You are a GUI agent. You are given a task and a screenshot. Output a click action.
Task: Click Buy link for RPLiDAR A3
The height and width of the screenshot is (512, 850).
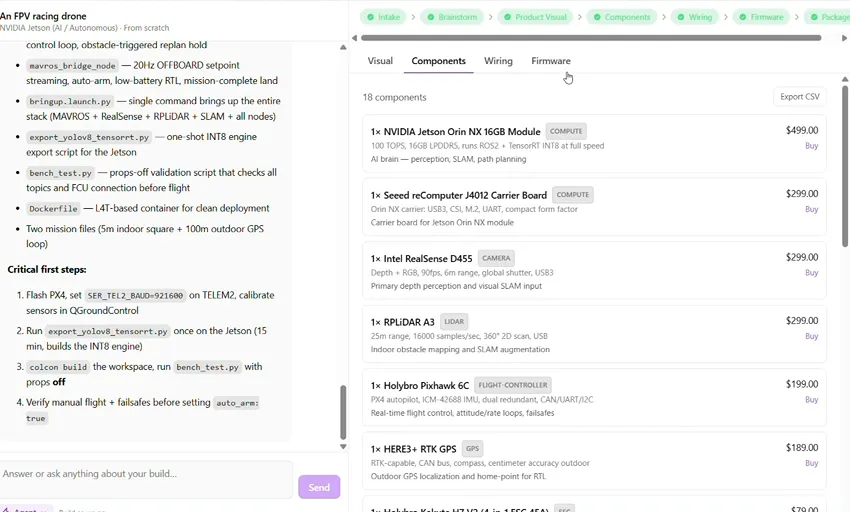pos(812,336)
